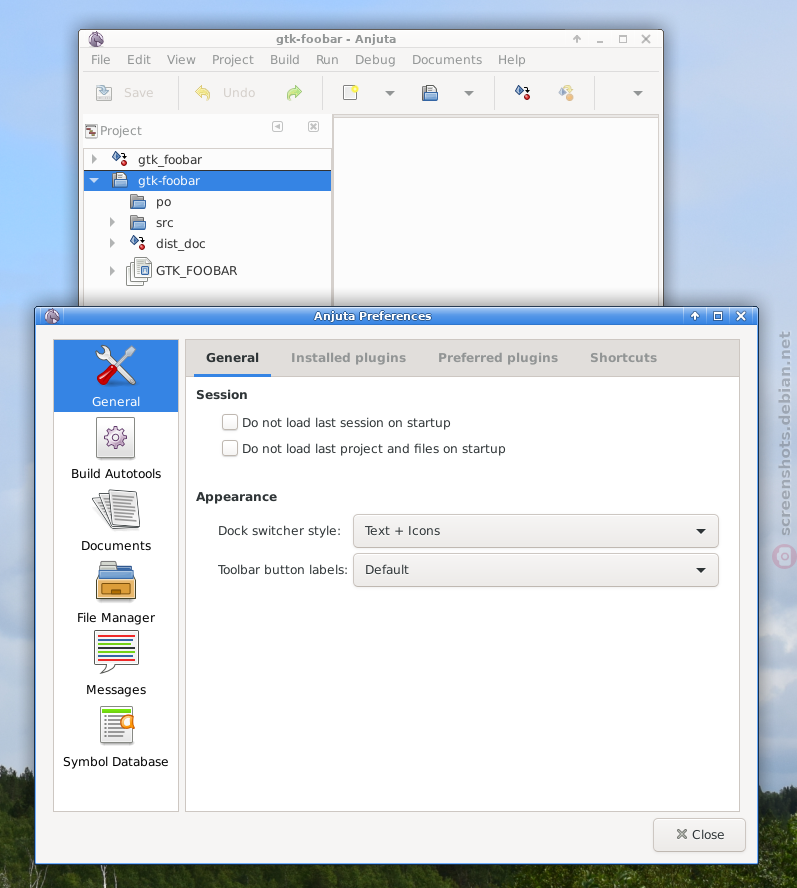797x888 pixels.
Task: Open the Toolbar button labels dropdown
Action: coord(535,570)
